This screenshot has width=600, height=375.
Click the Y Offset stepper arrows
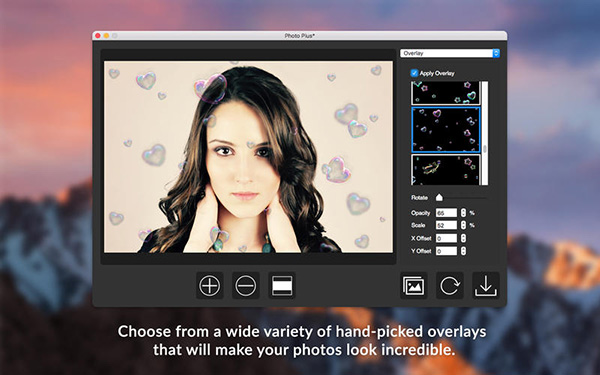click(x=463, y=251)
